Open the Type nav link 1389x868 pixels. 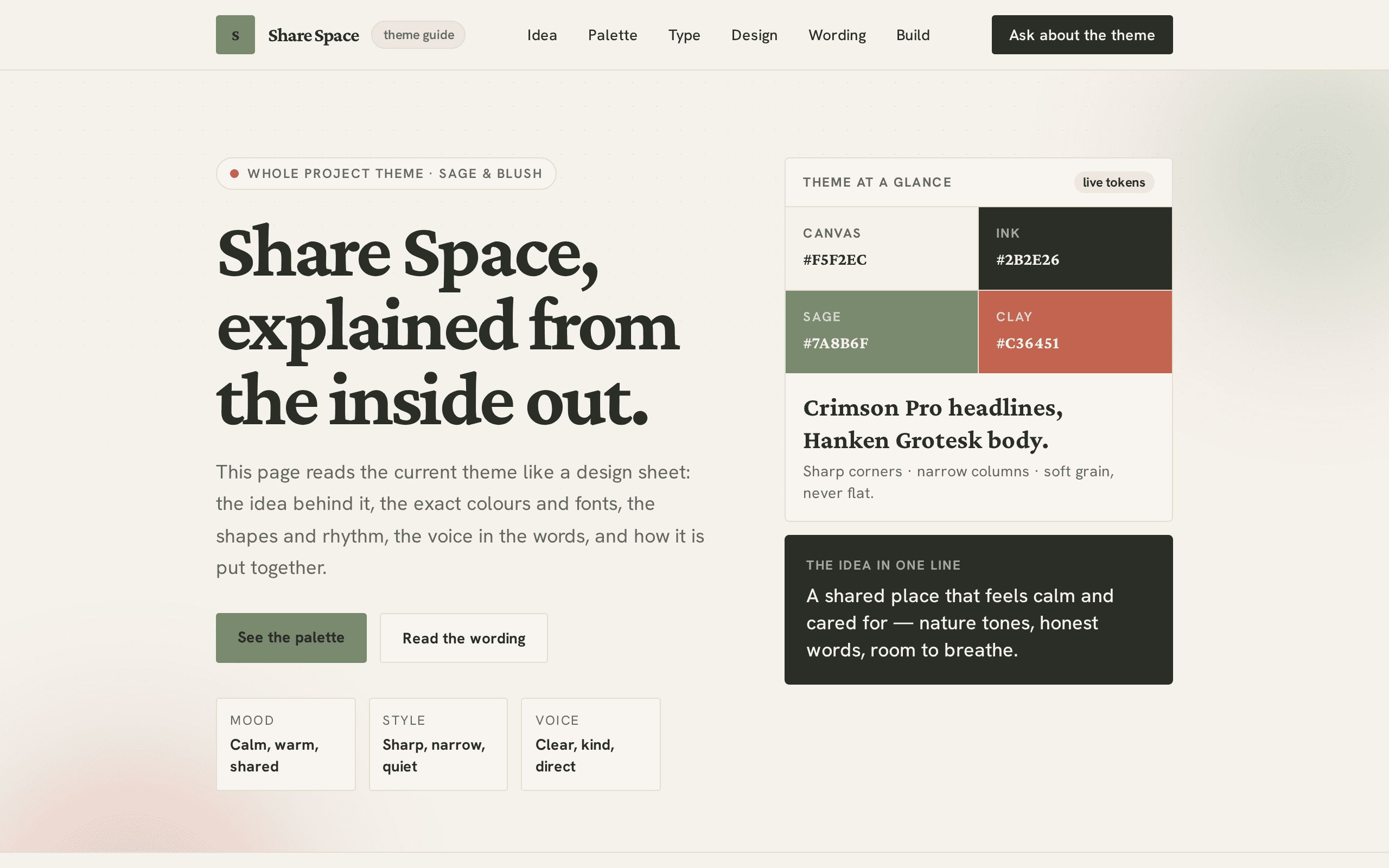[684, 35]
